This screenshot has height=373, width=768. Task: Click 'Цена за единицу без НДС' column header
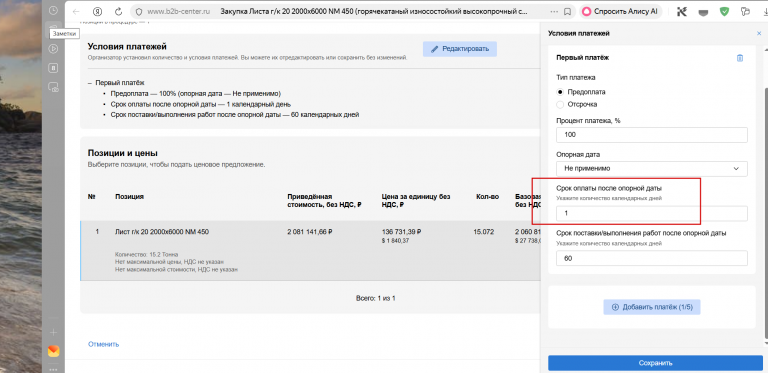click(x=415, y=201)
